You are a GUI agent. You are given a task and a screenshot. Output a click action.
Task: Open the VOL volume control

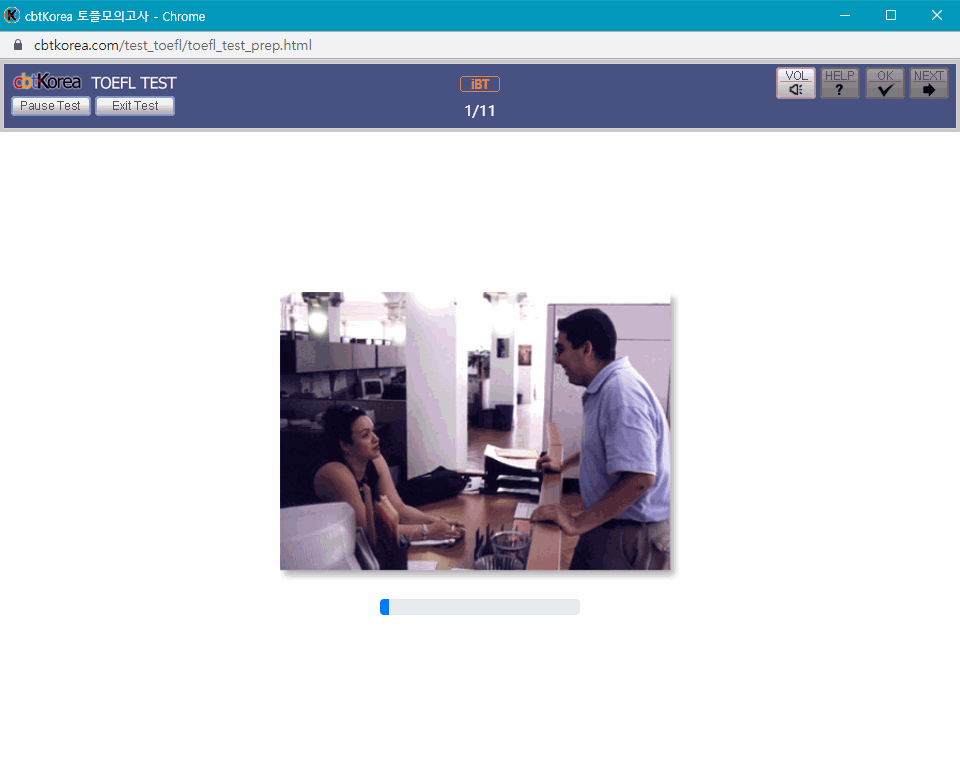tap(795, 83)
